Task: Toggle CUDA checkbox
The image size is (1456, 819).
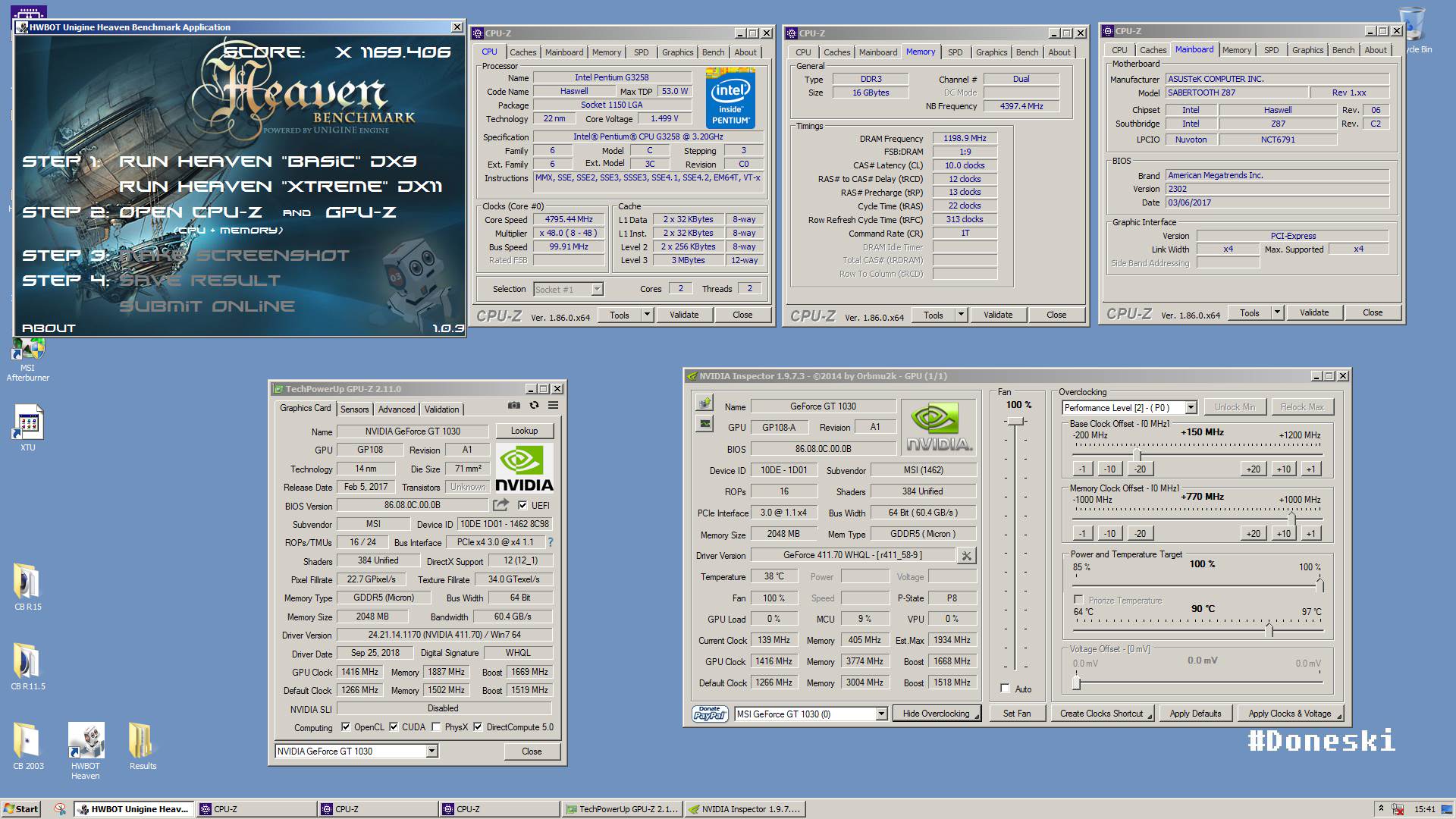Action: 394,726
